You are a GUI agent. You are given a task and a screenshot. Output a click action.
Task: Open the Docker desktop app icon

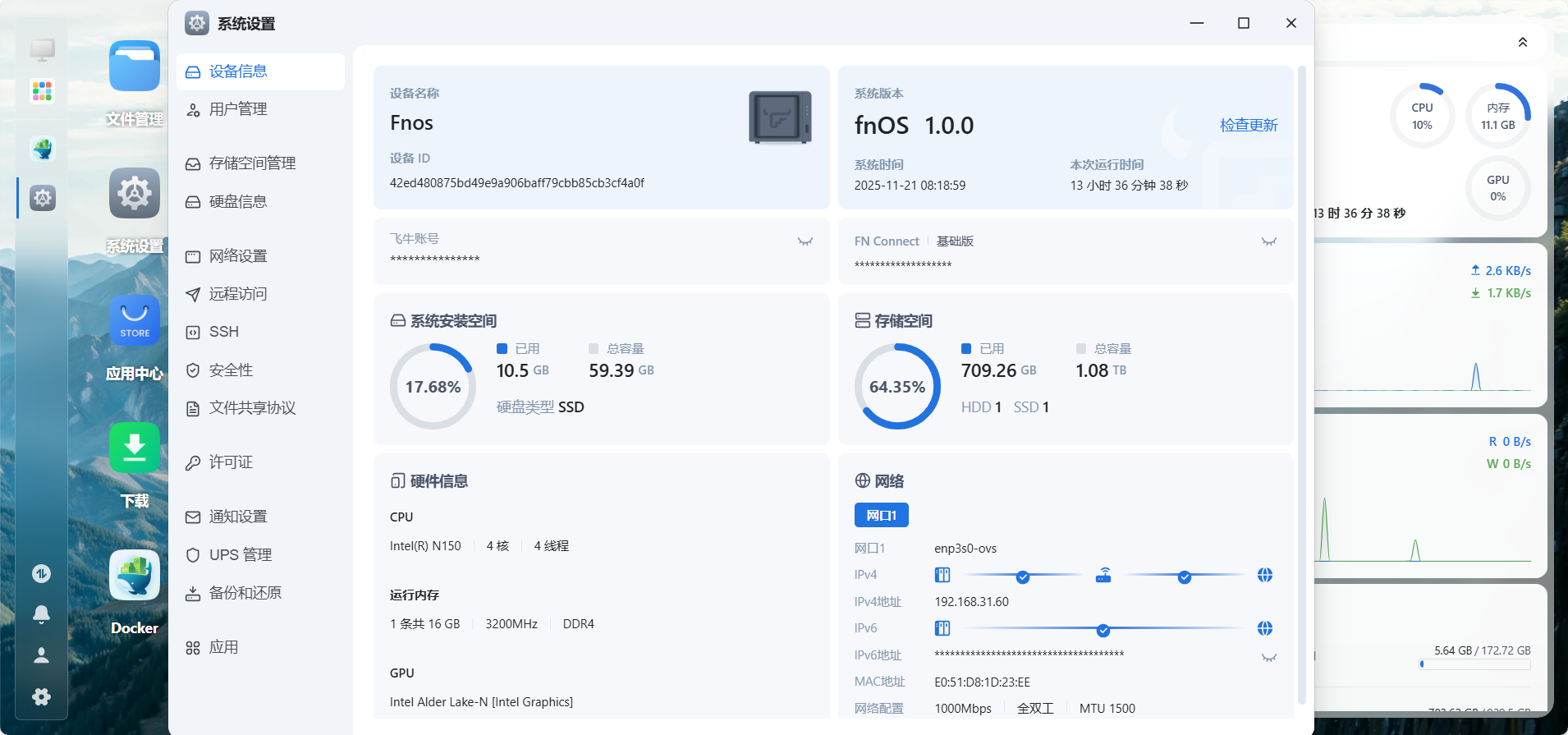click(134, 576)
